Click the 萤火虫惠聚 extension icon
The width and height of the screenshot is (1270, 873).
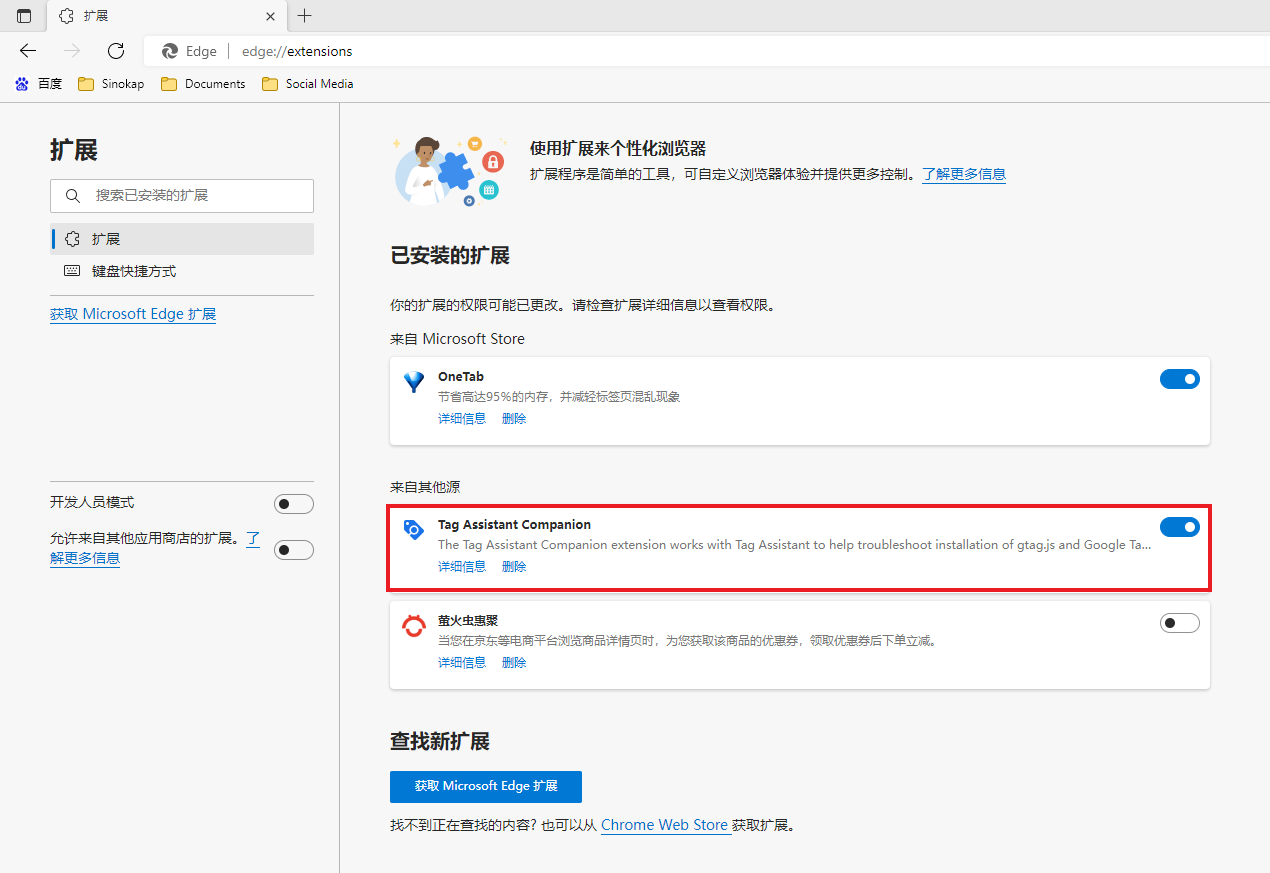(413, 626)
